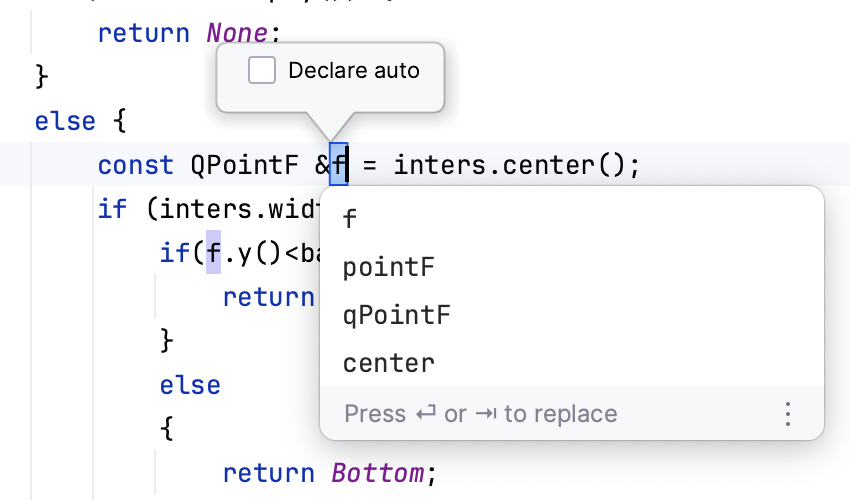This screenshot has height=500, width=850.
Task: Click the highlighted rename field after the ampersand
Action: tap(339, 164)
